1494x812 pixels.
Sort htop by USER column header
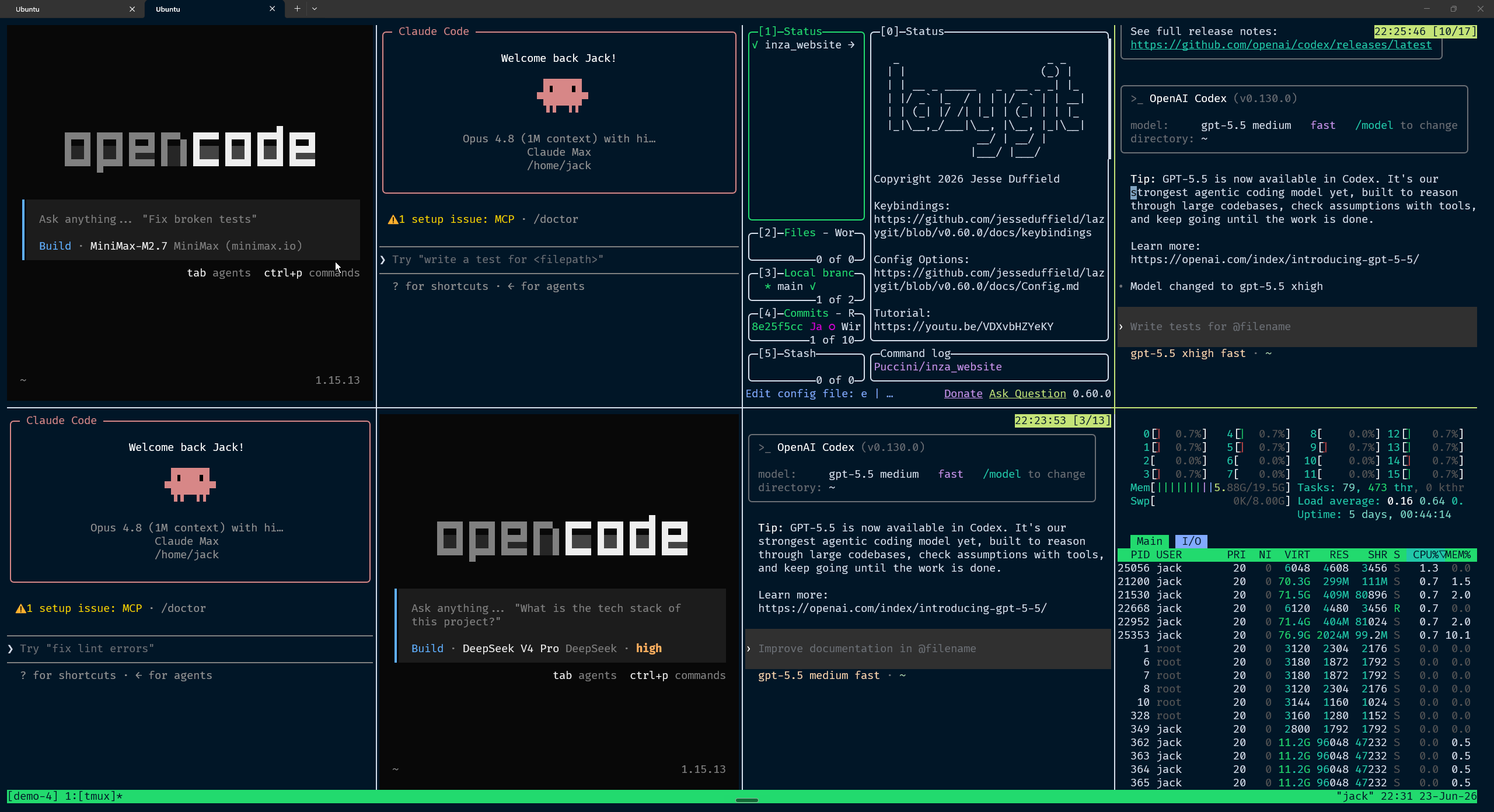[1169, 555]
